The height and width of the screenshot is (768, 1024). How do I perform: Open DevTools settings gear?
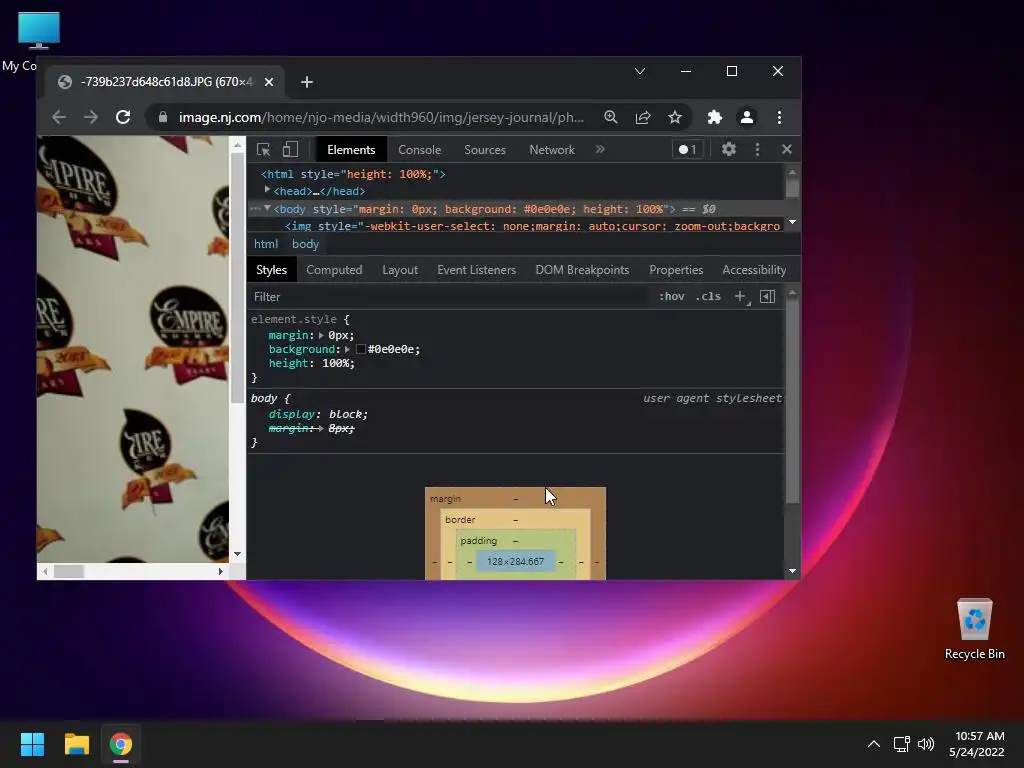click(729, 150)
